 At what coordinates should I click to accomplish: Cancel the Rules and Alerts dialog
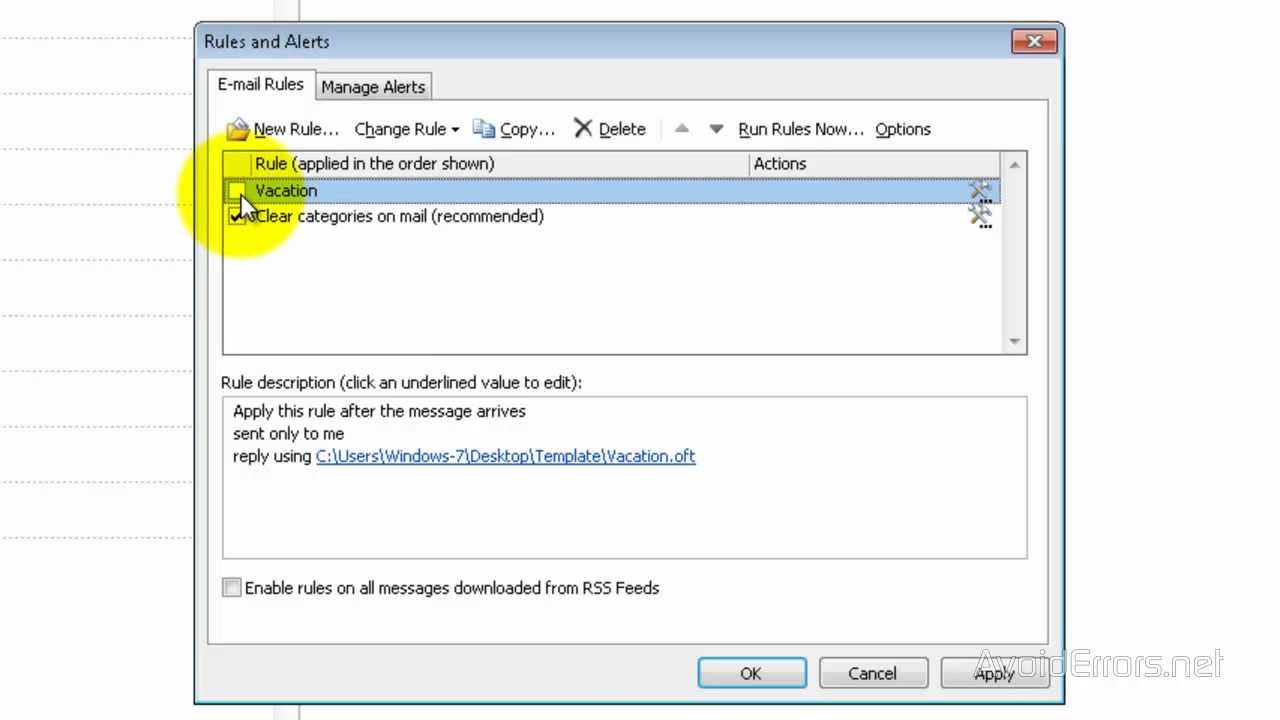point(872,673)
